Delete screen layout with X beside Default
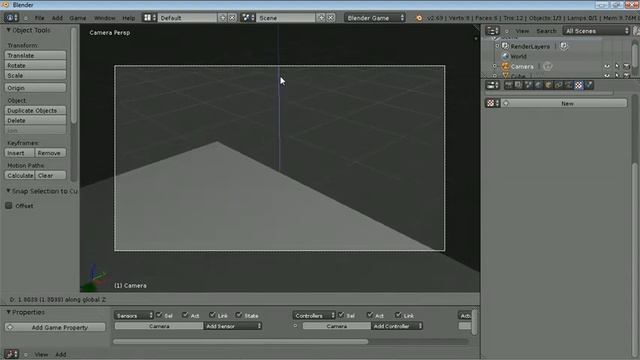This screenshot has width=640, height=360. [x=232, y=18]
